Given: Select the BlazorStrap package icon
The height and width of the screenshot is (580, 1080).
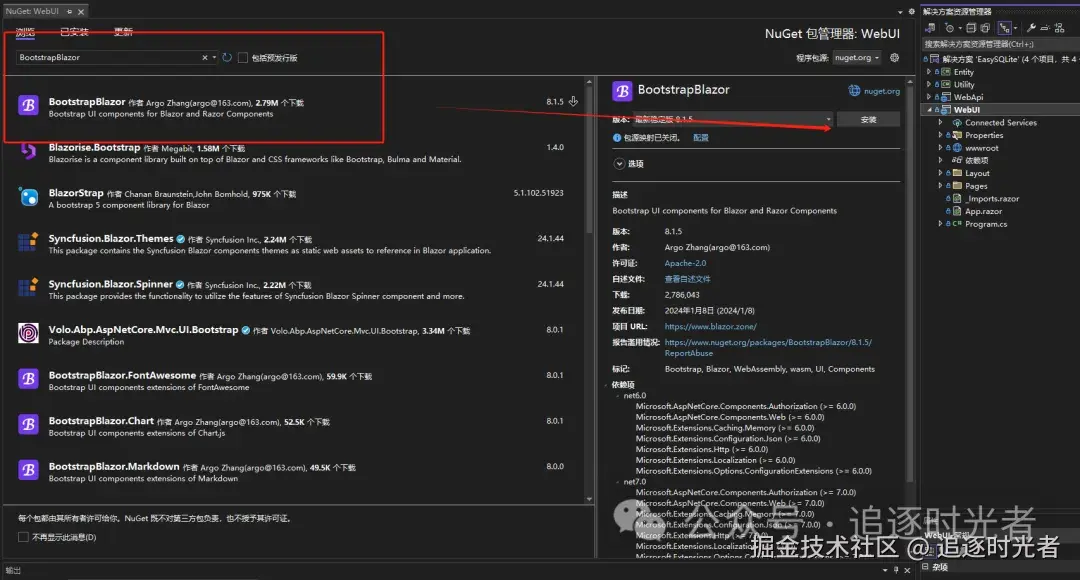Looking at the screenshot, I should [x=28, y=197].
